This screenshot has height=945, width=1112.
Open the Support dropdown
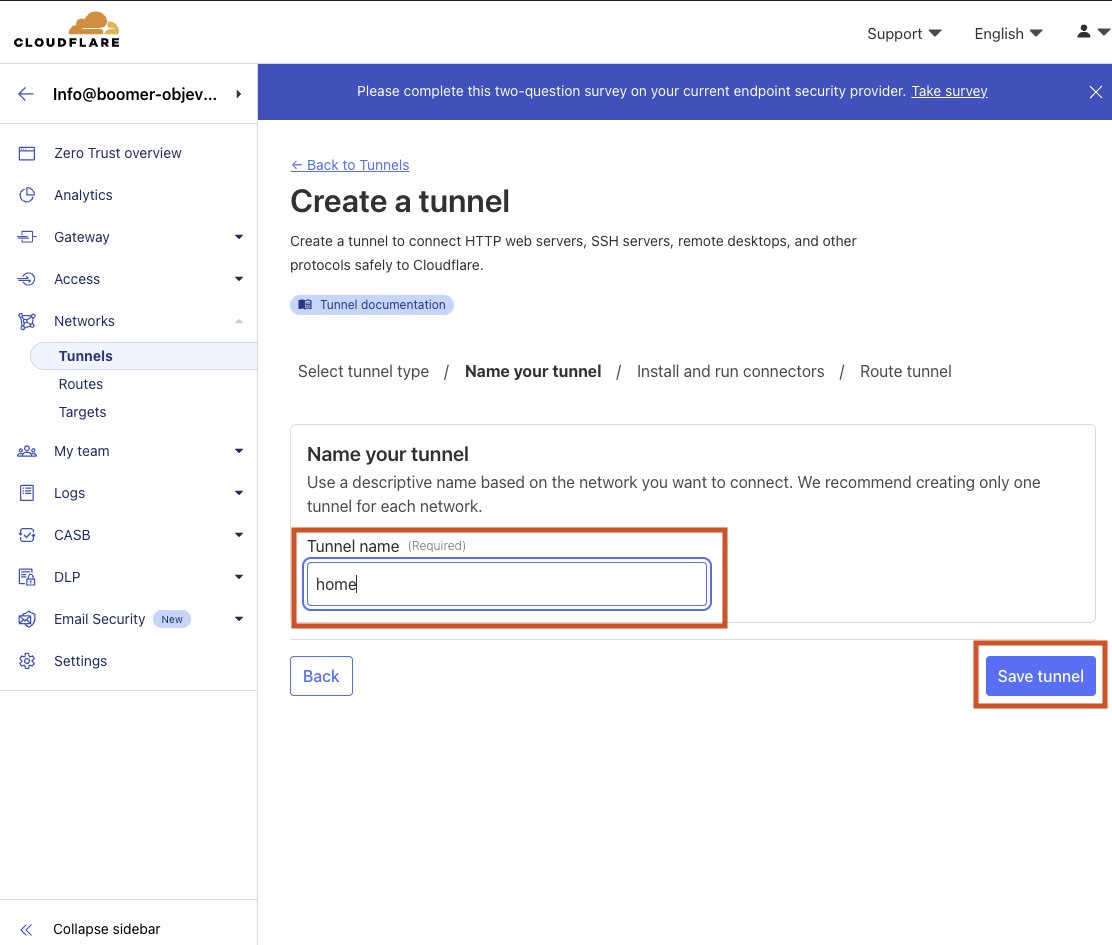904,33
